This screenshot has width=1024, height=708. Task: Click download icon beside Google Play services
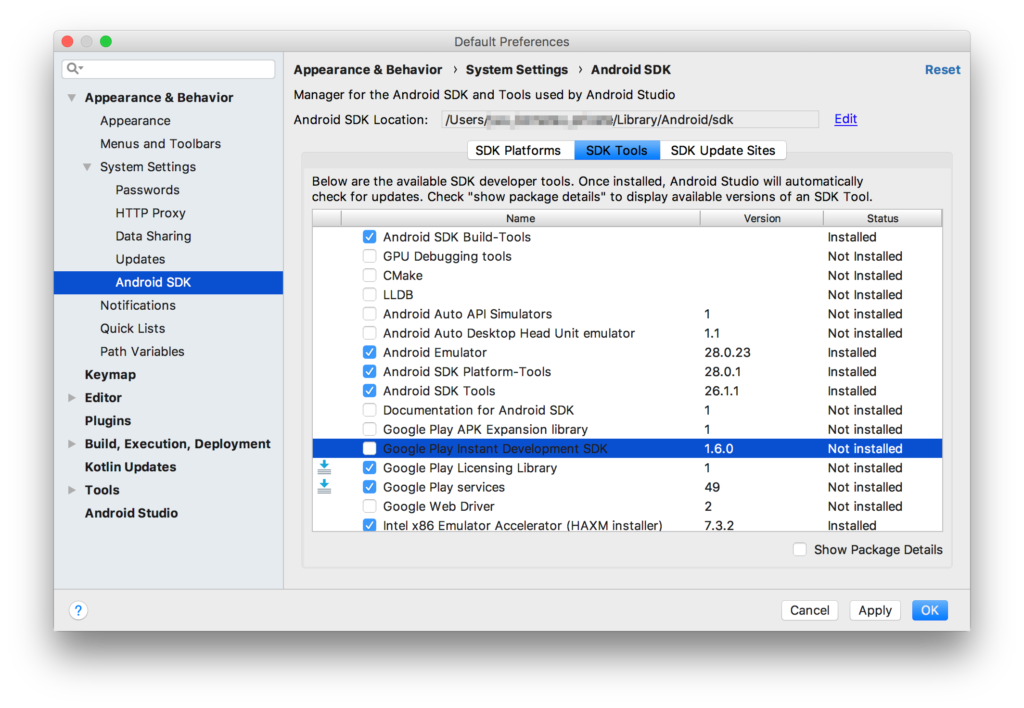pyautogui.click(x=325, y=487)
